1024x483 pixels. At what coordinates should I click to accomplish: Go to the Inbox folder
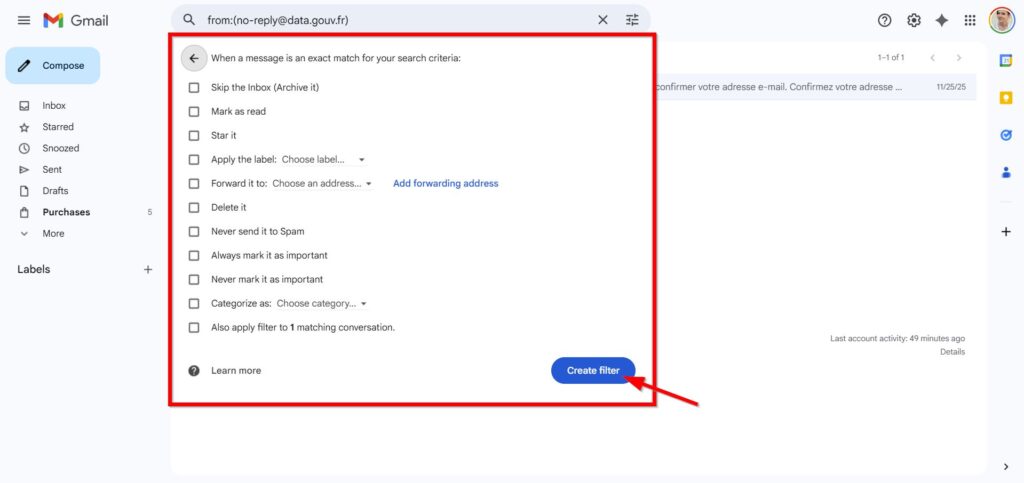tap(54, 106)
